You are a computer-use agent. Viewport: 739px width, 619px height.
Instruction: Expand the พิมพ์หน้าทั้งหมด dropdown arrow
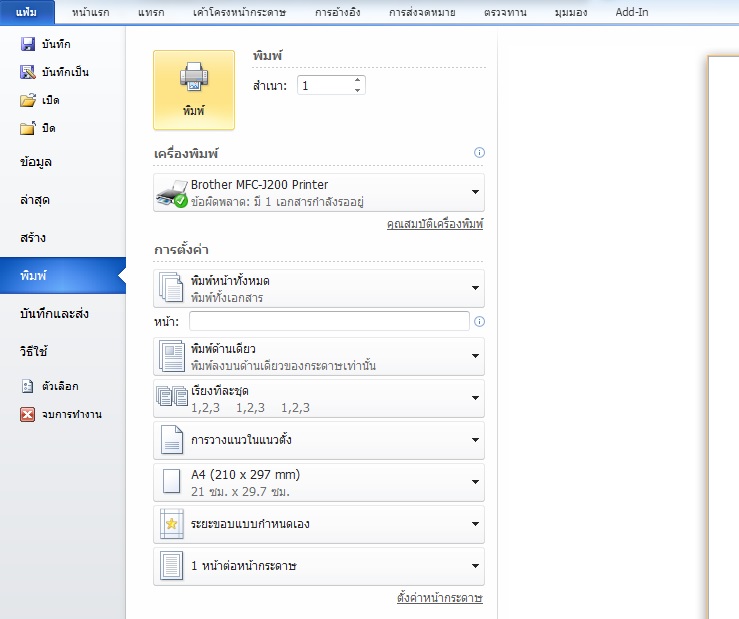tap(475, 288)
